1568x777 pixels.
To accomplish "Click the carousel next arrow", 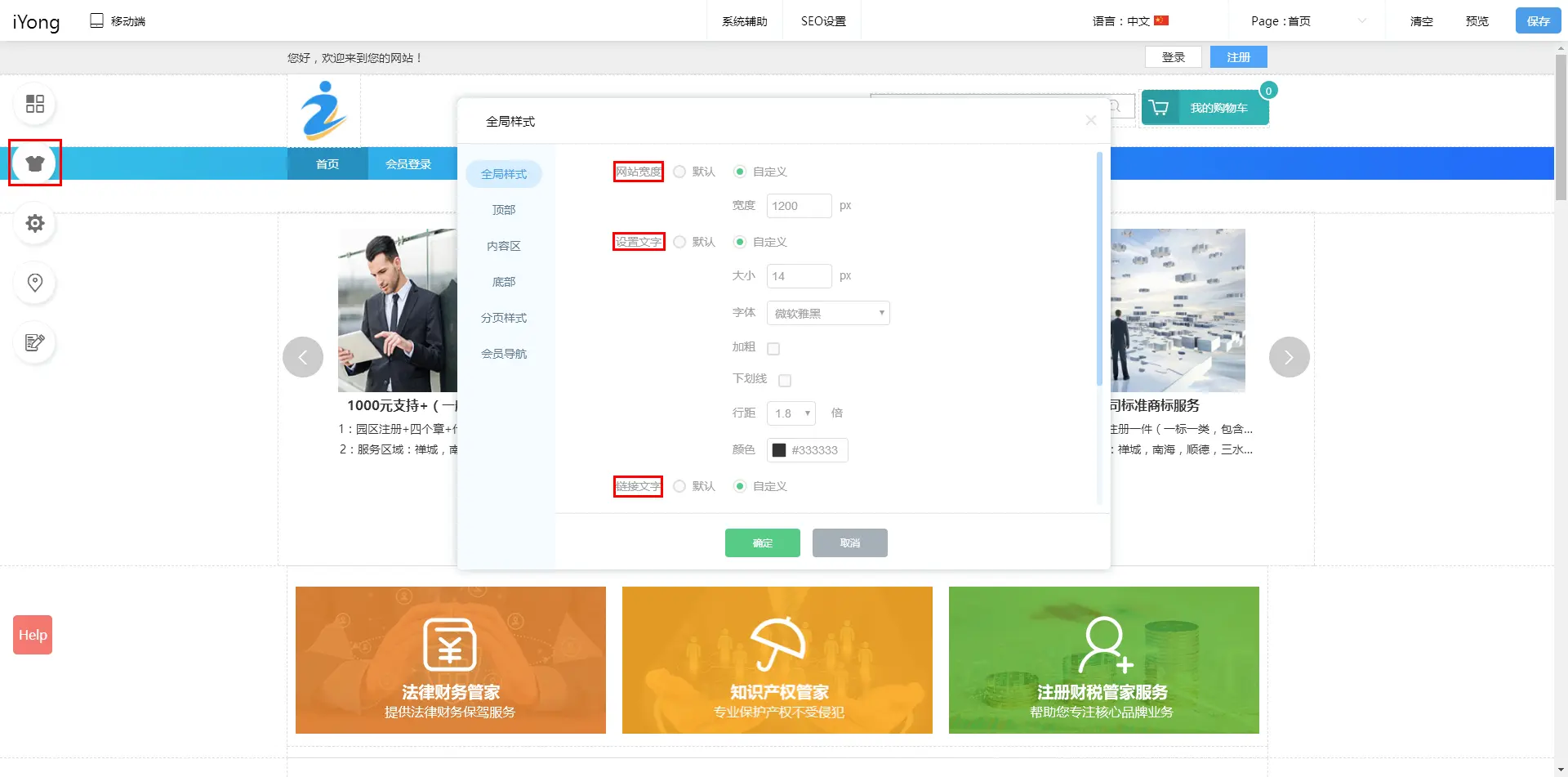I will click(1289, 357).
